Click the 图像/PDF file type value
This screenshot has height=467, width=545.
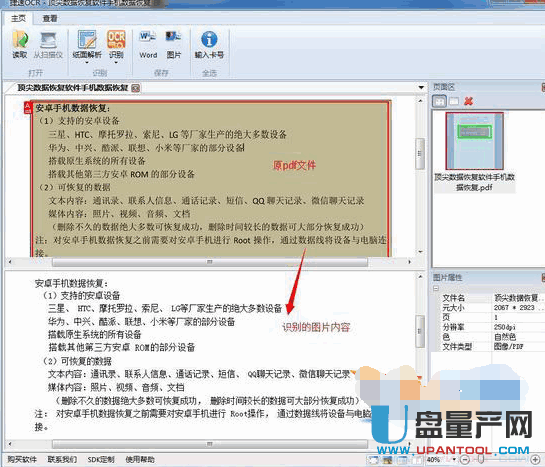tap(509, 346)
